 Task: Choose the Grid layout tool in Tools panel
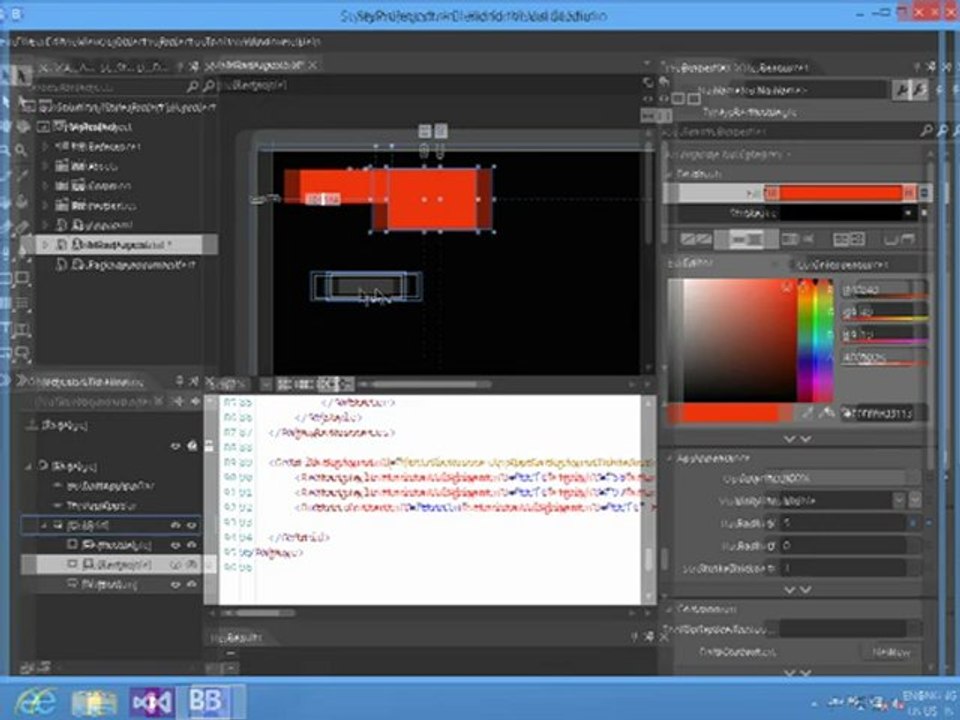pos(21,303)
